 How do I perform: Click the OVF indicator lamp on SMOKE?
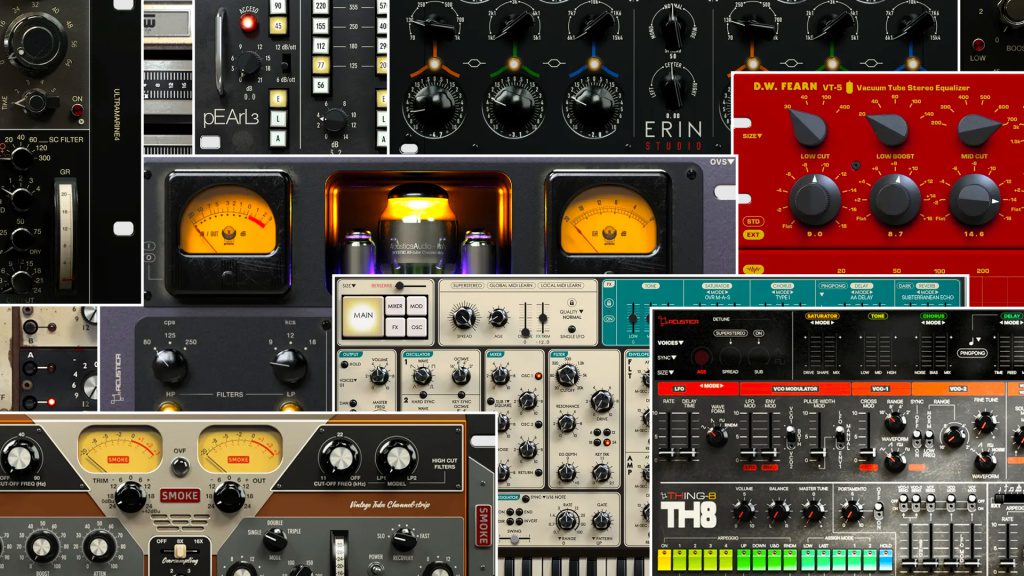(x=180, y=466)
